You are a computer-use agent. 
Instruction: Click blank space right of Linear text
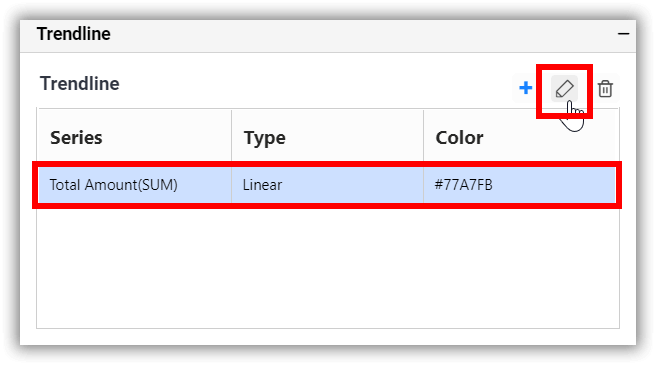point(353,185)
